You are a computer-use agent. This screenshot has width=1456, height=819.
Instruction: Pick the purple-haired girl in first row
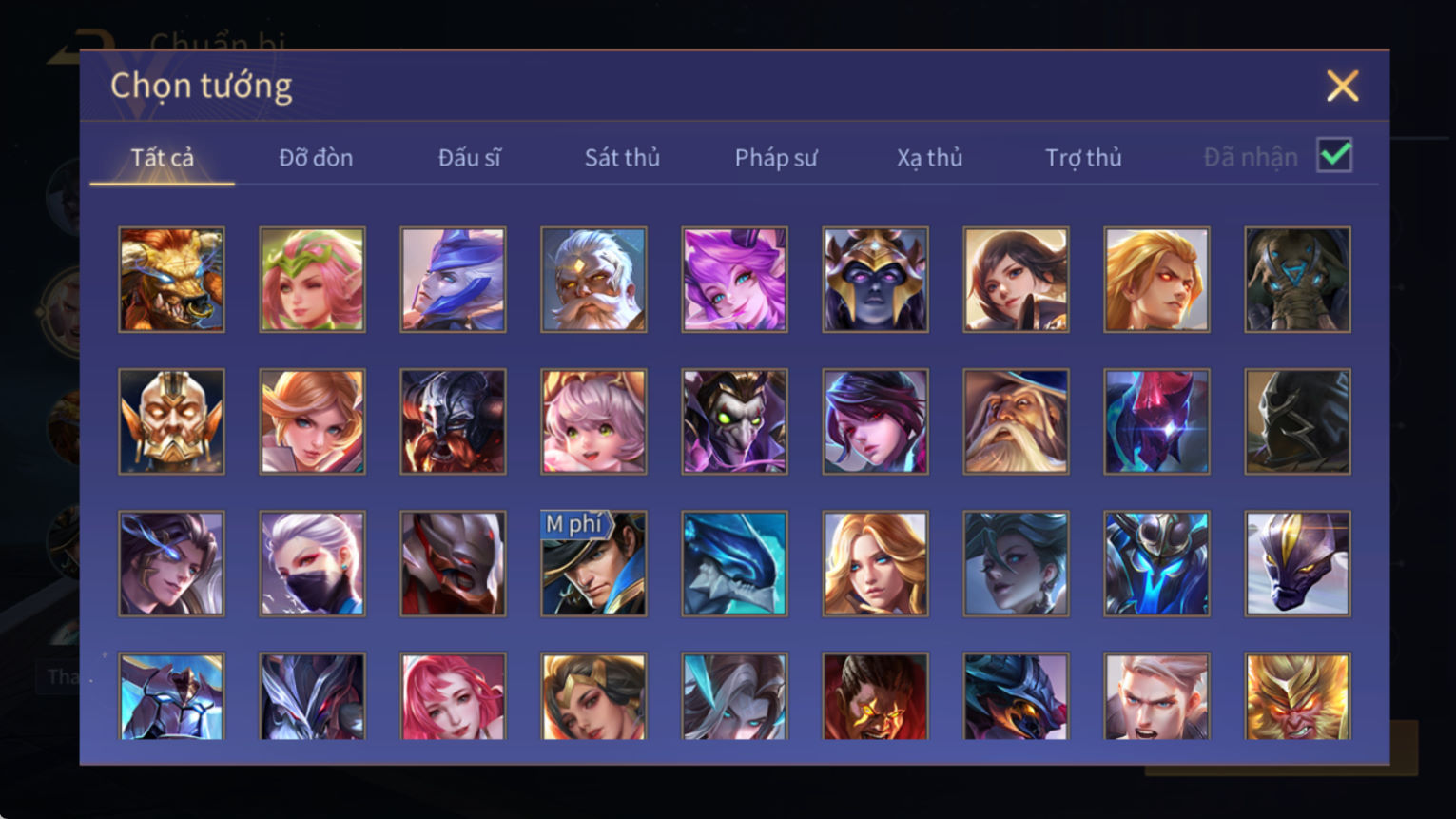[x=734, y=280]
